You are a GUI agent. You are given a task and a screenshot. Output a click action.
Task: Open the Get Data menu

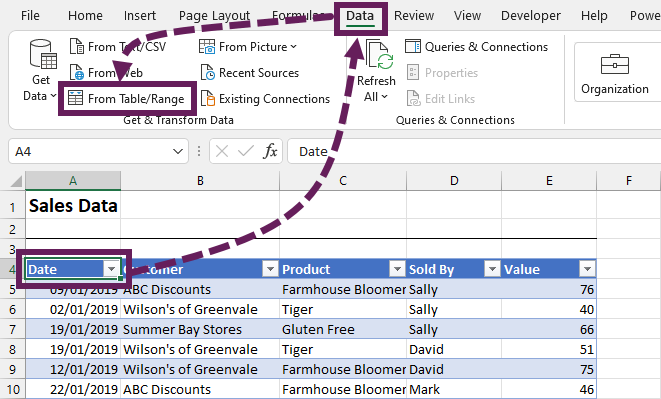[41, 71]
